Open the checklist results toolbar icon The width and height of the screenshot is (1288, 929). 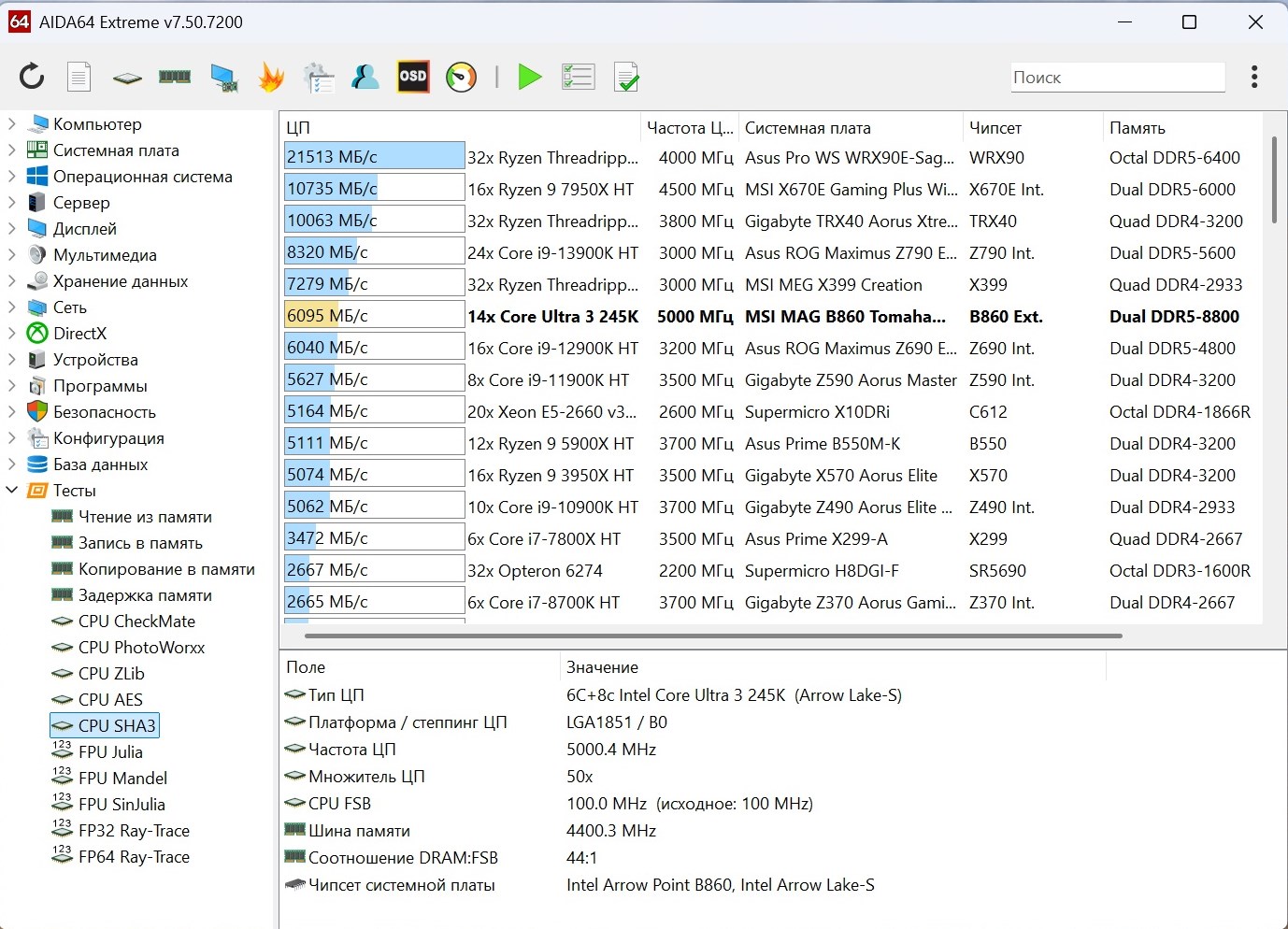click(579, 77)
